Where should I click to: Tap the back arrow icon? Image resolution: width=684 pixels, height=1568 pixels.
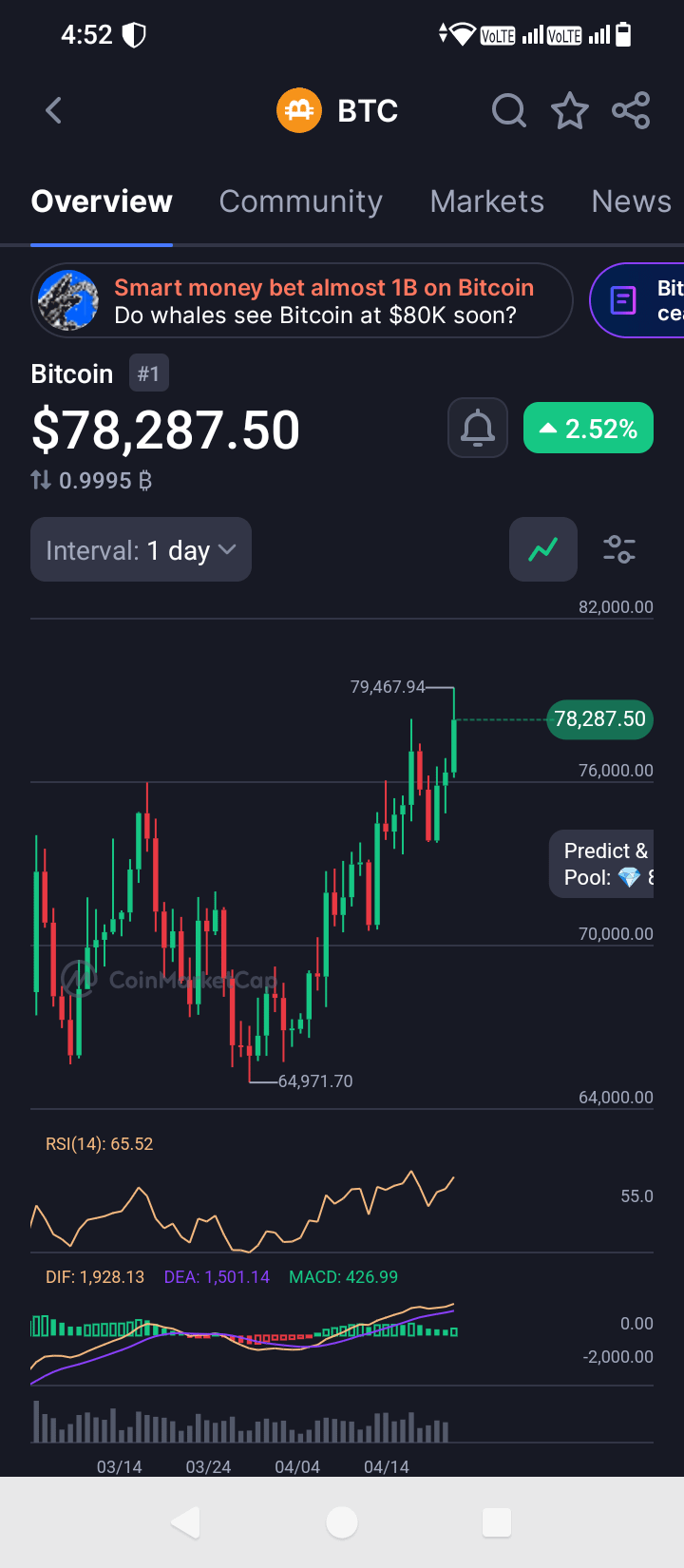[x=54, y=111]
